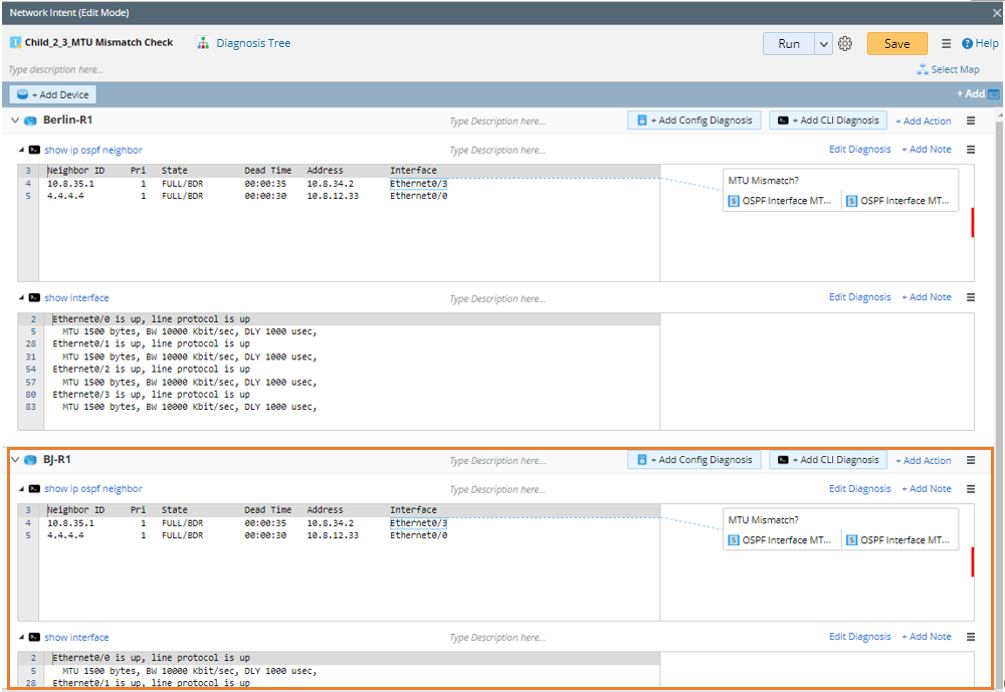This screenshot has height=692, width=1005.
Task: Click BJ-R1 show ip ospf neighbor link
Action: point(94,489)
